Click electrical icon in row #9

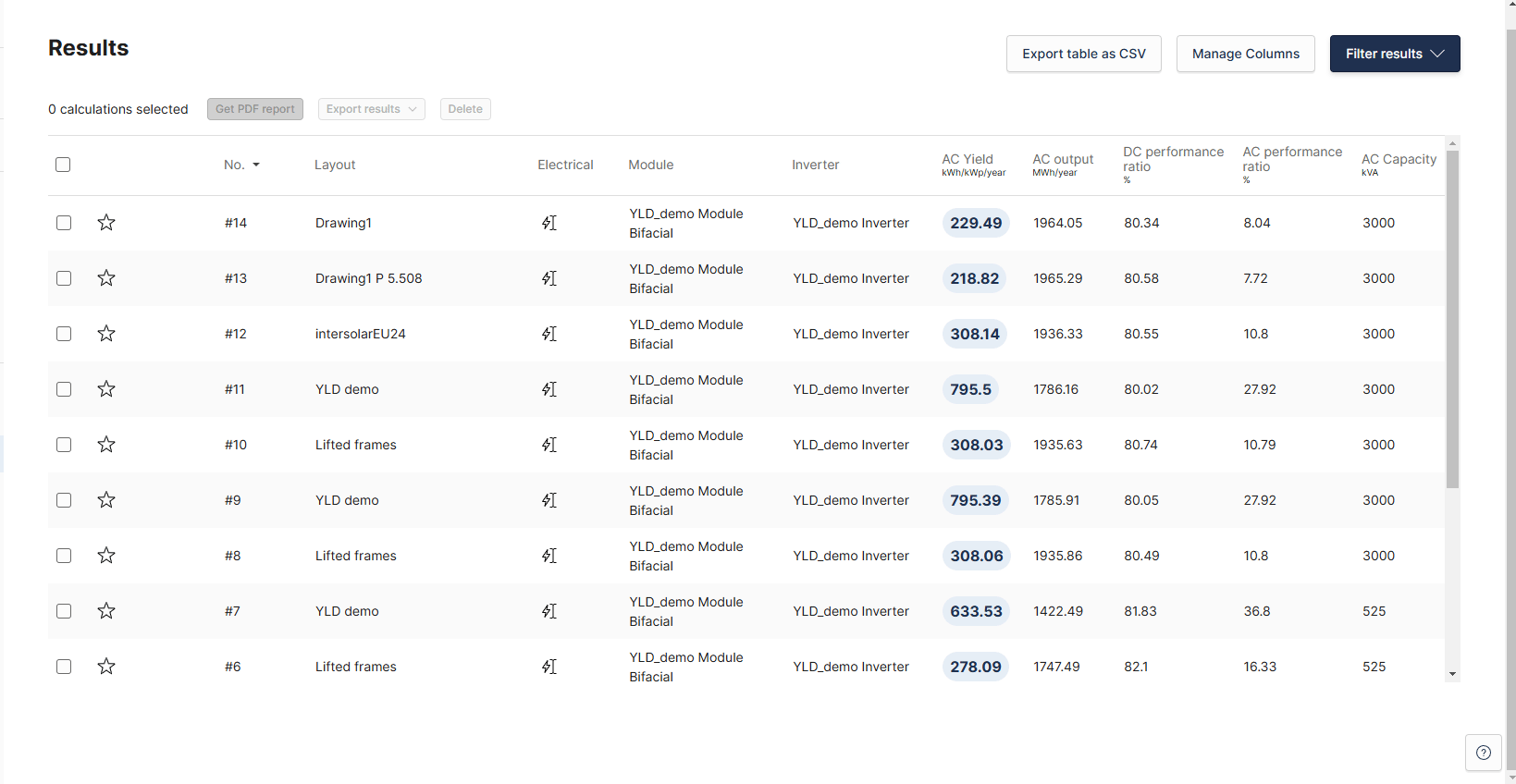pyautogui.click(x=549, y=500)
